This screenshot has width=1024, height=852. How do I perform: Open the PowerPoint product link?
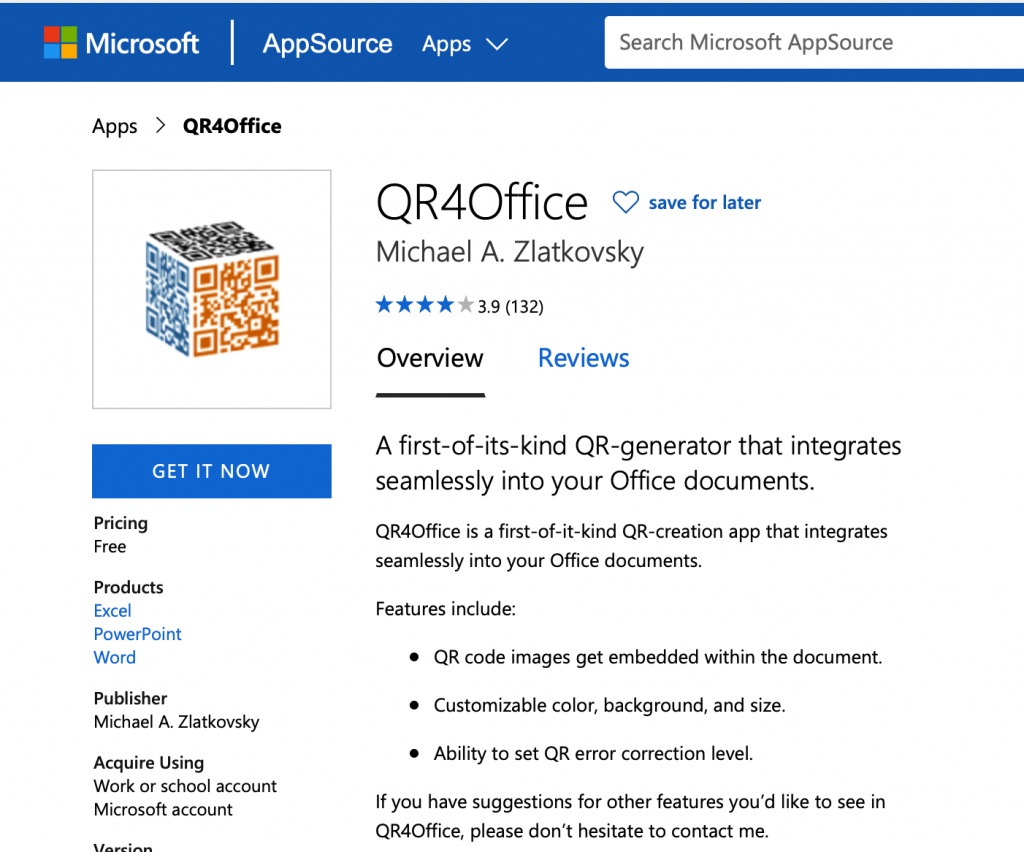tap(137, 634)
